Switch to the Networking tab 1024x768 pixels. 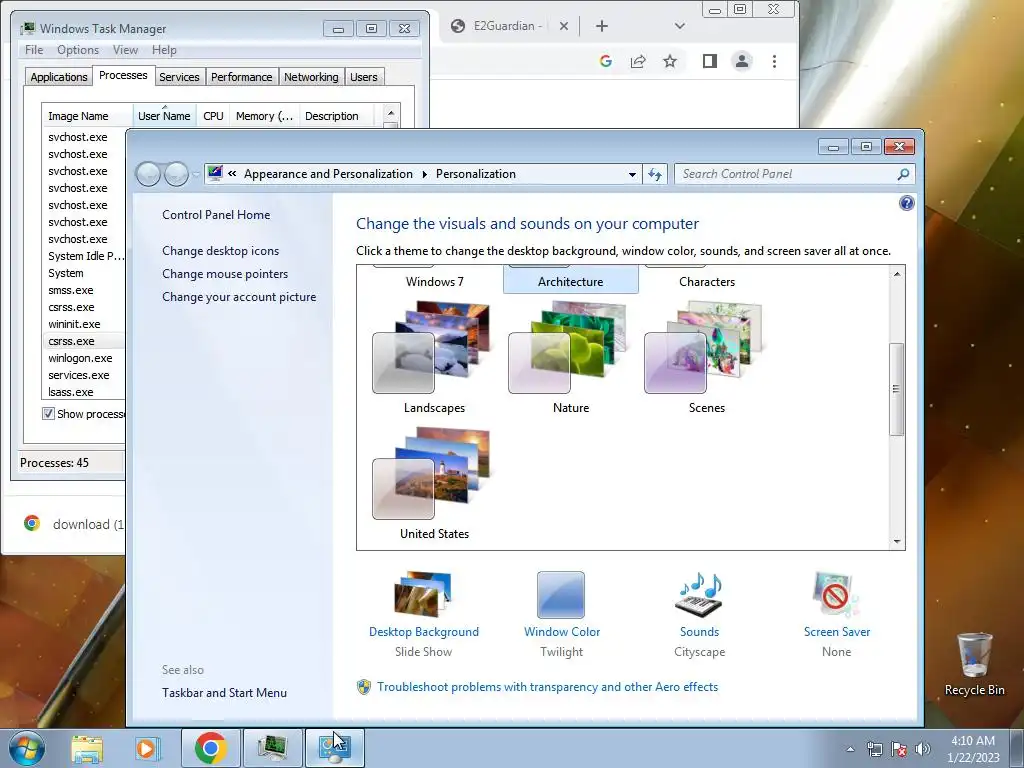coord(311,77)
